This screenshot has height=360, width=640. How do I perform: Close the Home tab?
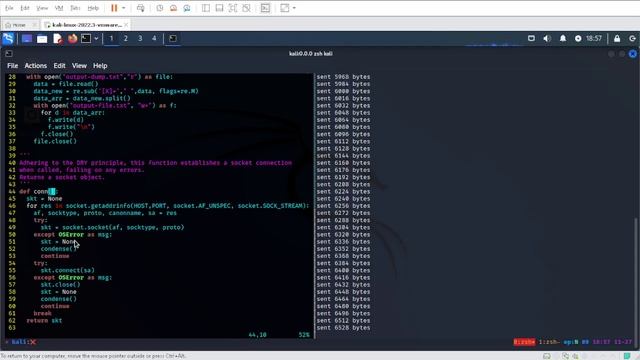click(x=35, y=25)
